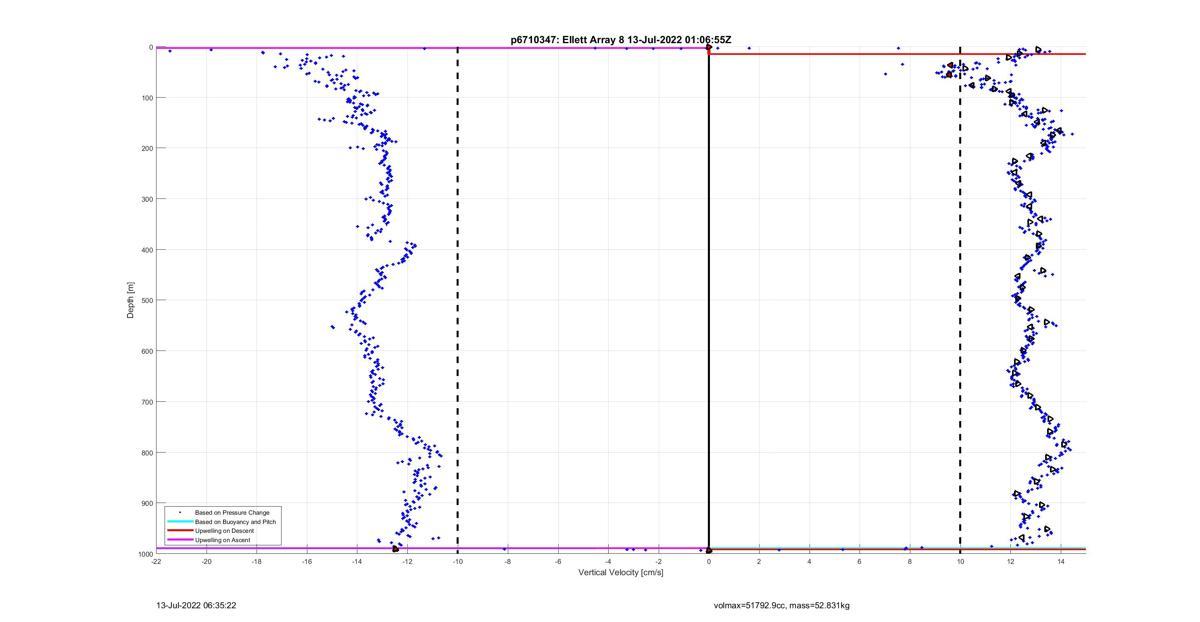Screen dimensions: 1200x622
Task: Select the 'Depth [m]' y-axis label
Action: click(x=131, y=300)
